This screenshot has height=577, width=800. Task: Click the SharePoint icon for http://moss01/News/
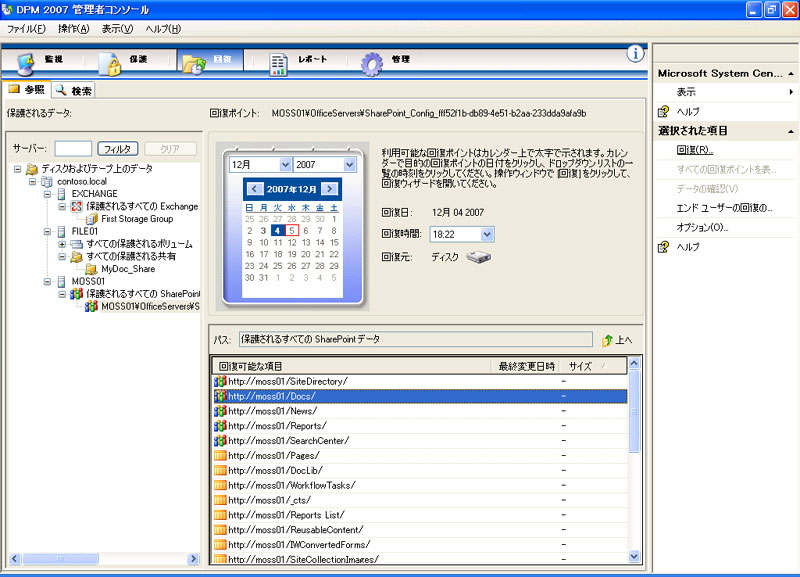click(220, 411)
